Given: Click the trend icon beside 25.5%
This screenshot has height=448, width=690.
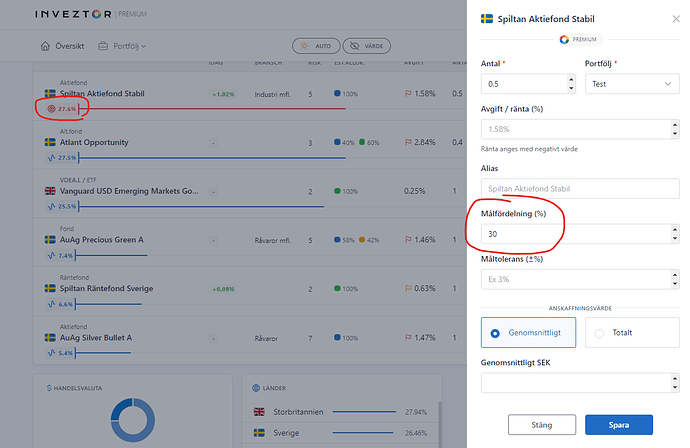Looking at the screenshot, I should [x=50, y=207].
